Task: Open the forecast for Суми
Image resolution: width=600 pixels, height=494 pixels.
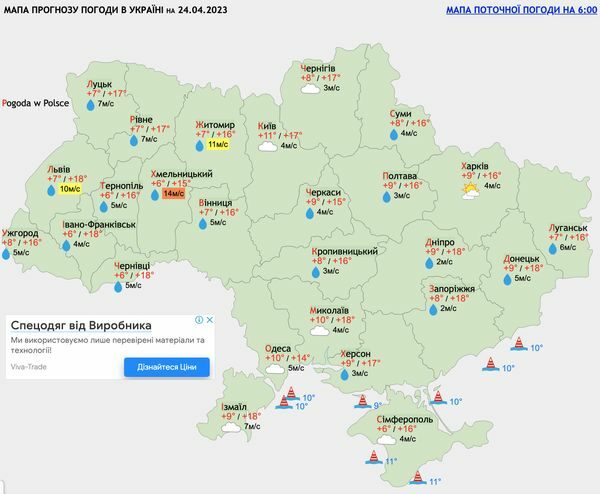Action: 401,114
